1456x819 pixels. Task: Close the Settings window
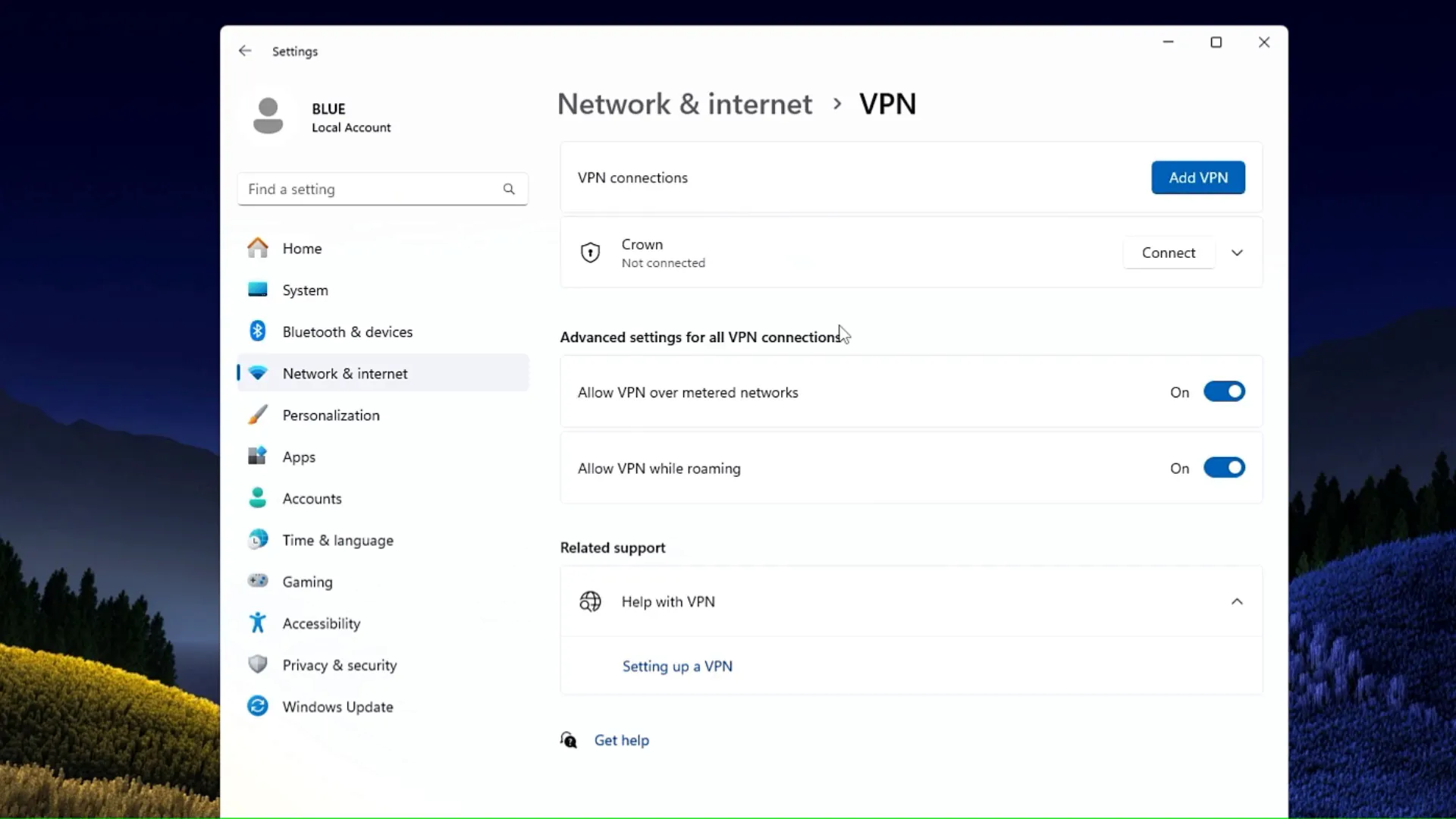[x=1263, y=42]
